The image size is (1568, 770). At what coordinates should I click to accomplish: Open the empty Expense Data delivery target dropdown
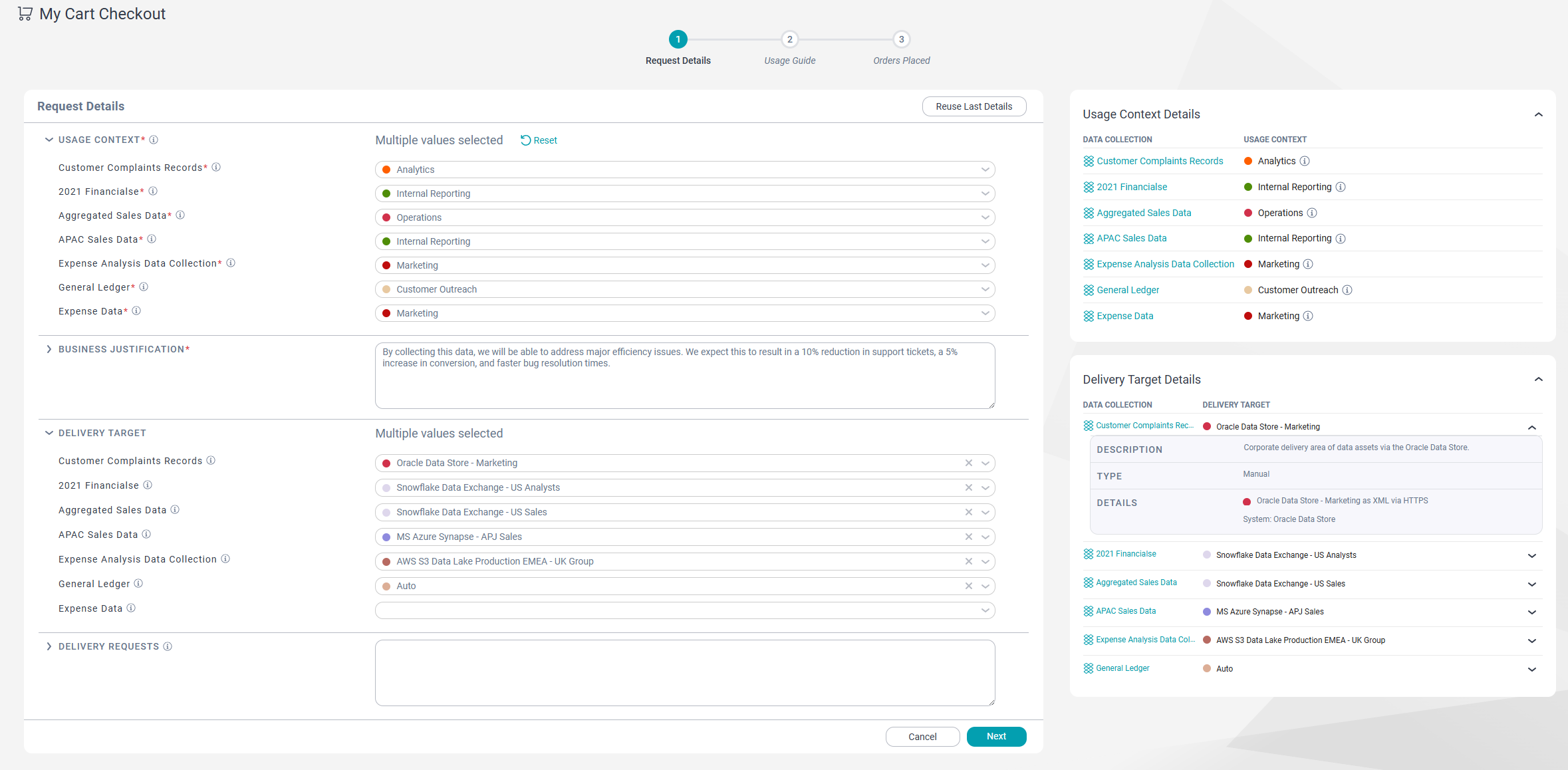685,610
